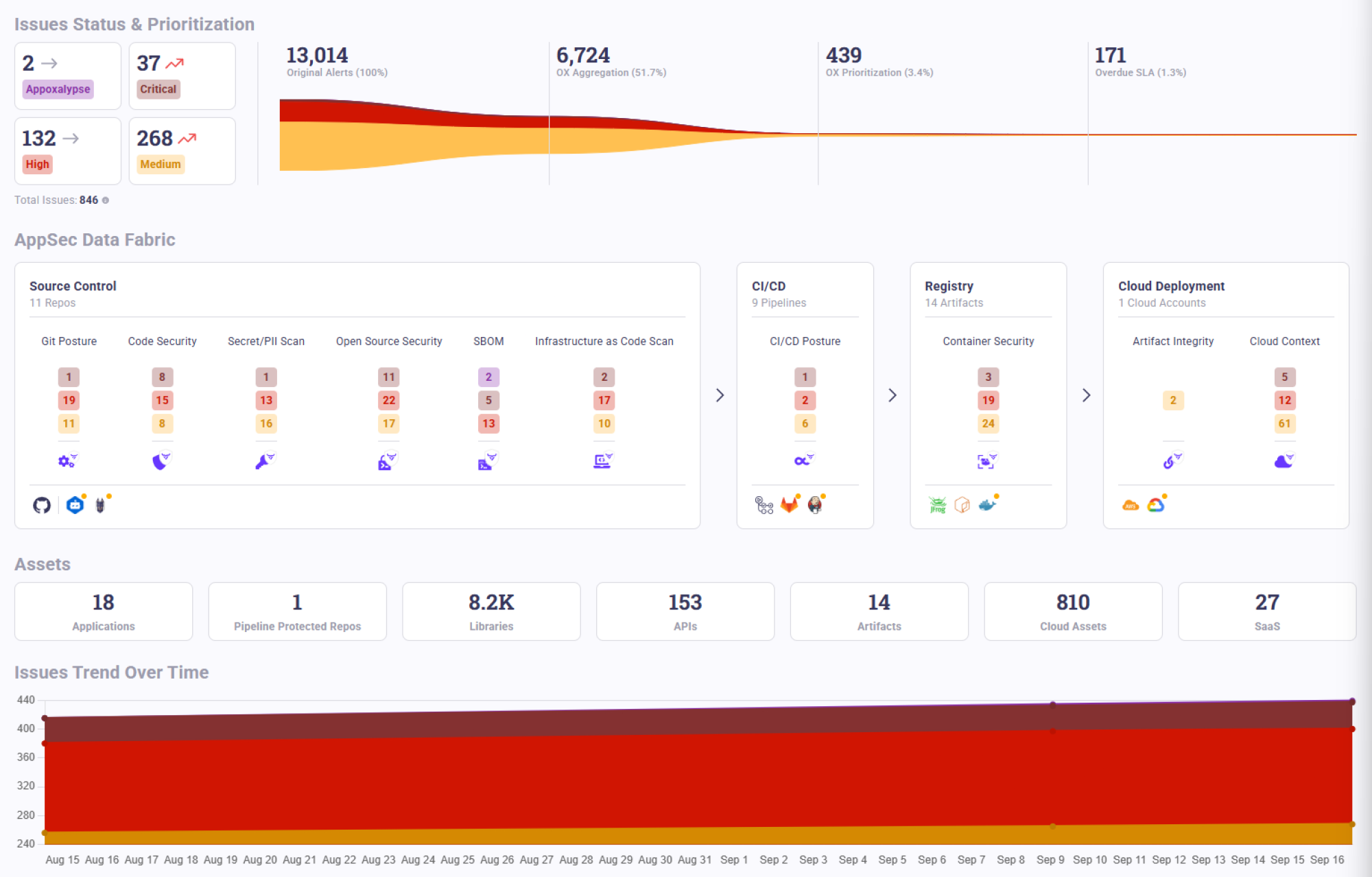Click chevron between CI/CD and Registry
Viewport: 1372px width, 877px height.
point(892,395)
